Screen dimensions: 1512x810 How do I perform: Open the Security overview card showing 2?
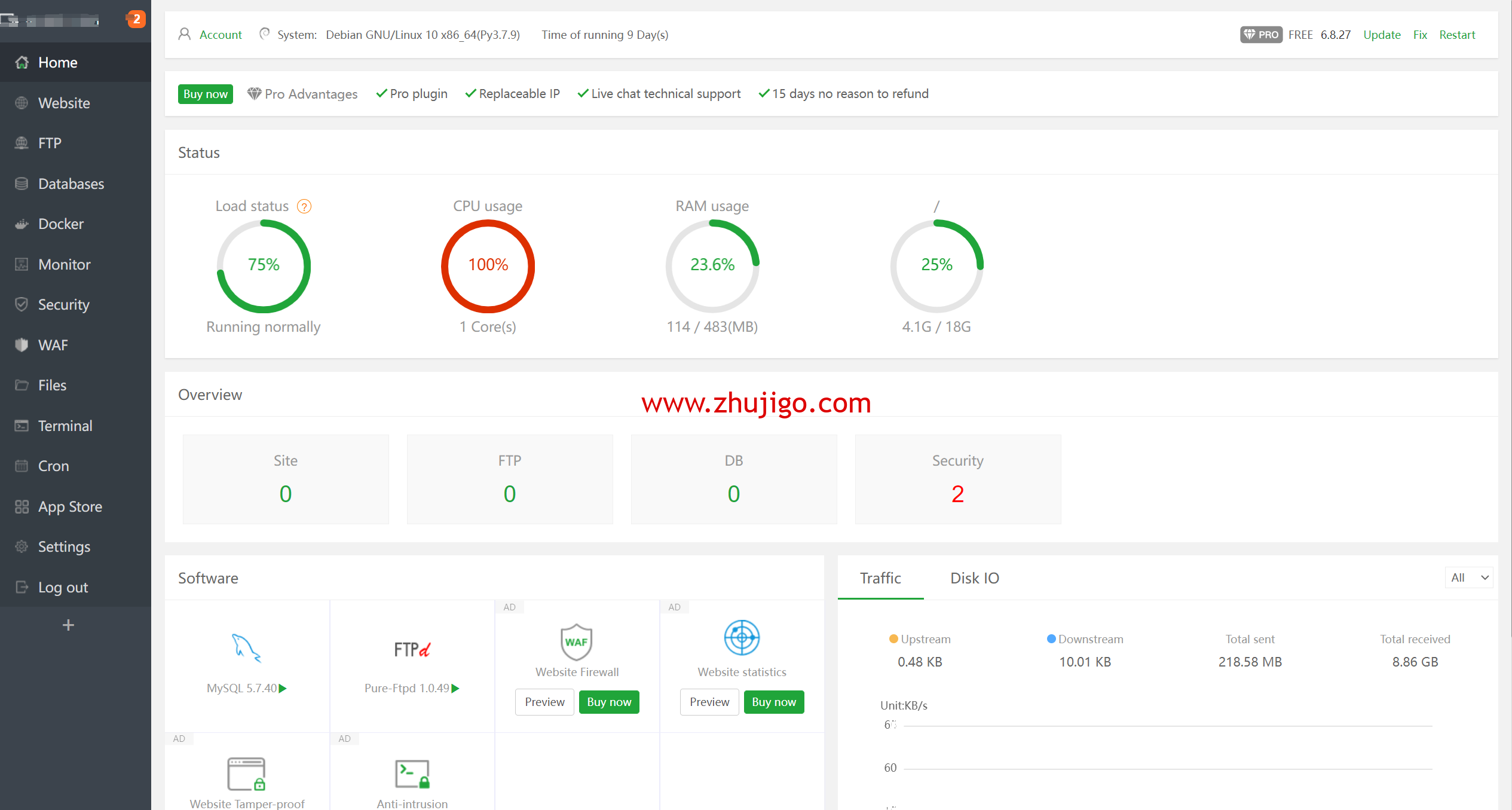(x=958, y=479)
